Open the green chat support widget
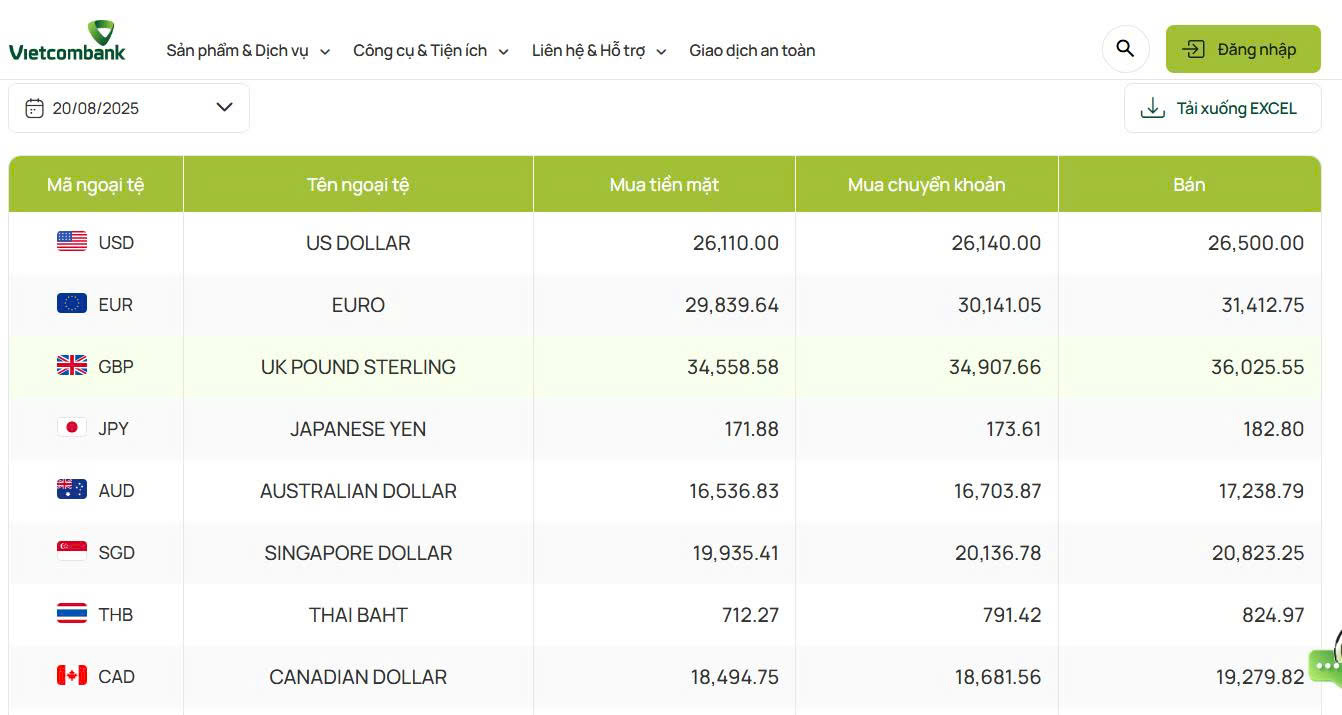 coord(1327,665)
